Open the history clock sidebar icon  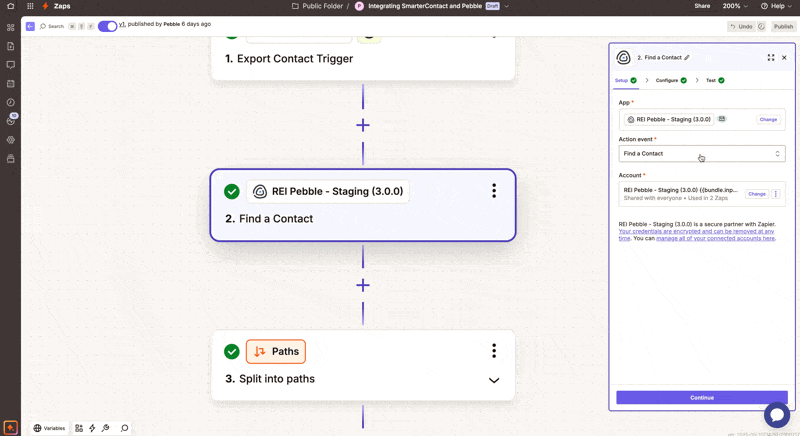(10, 102)
